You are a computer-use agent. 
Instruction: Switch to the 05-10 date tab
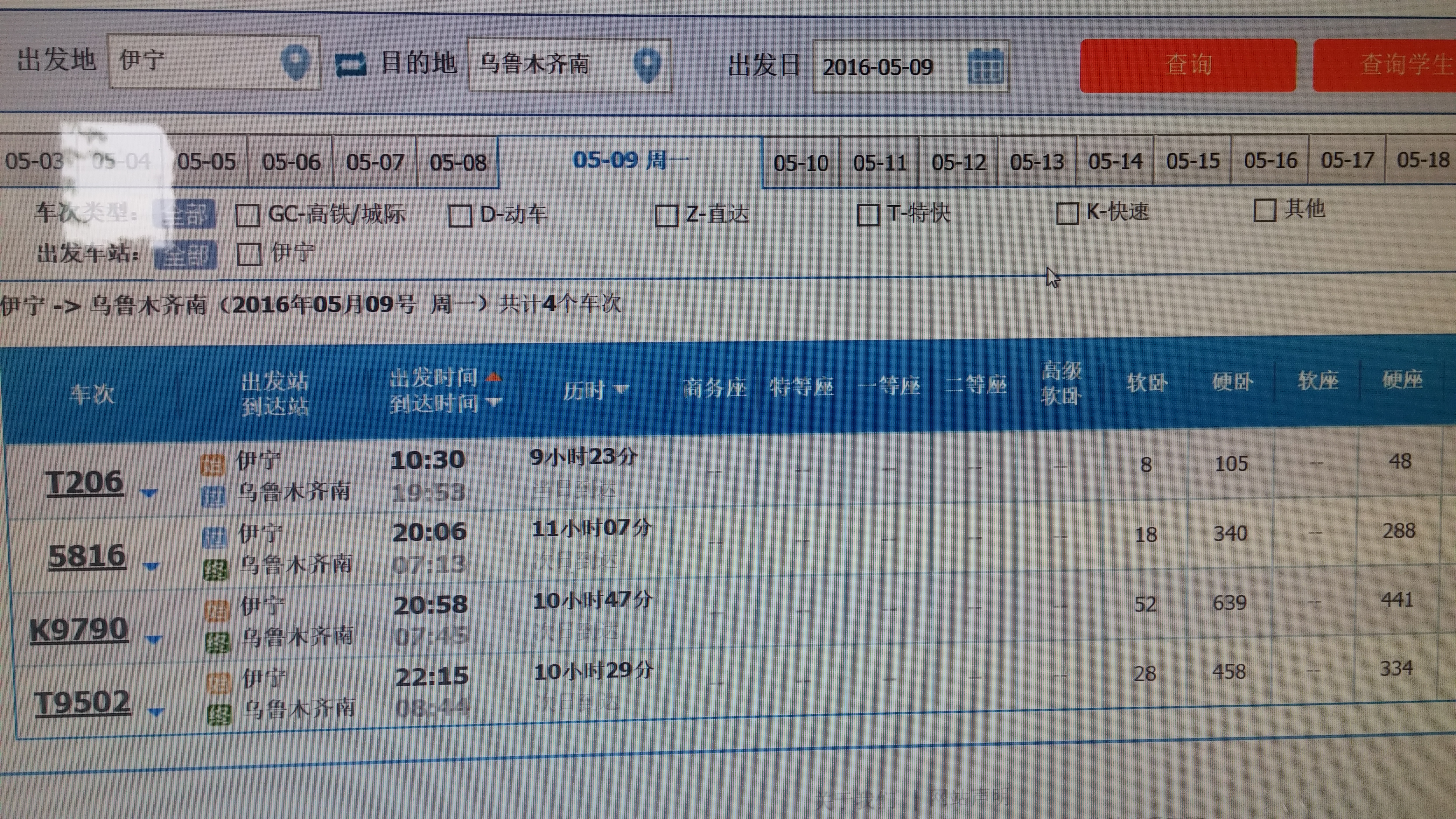801,163
